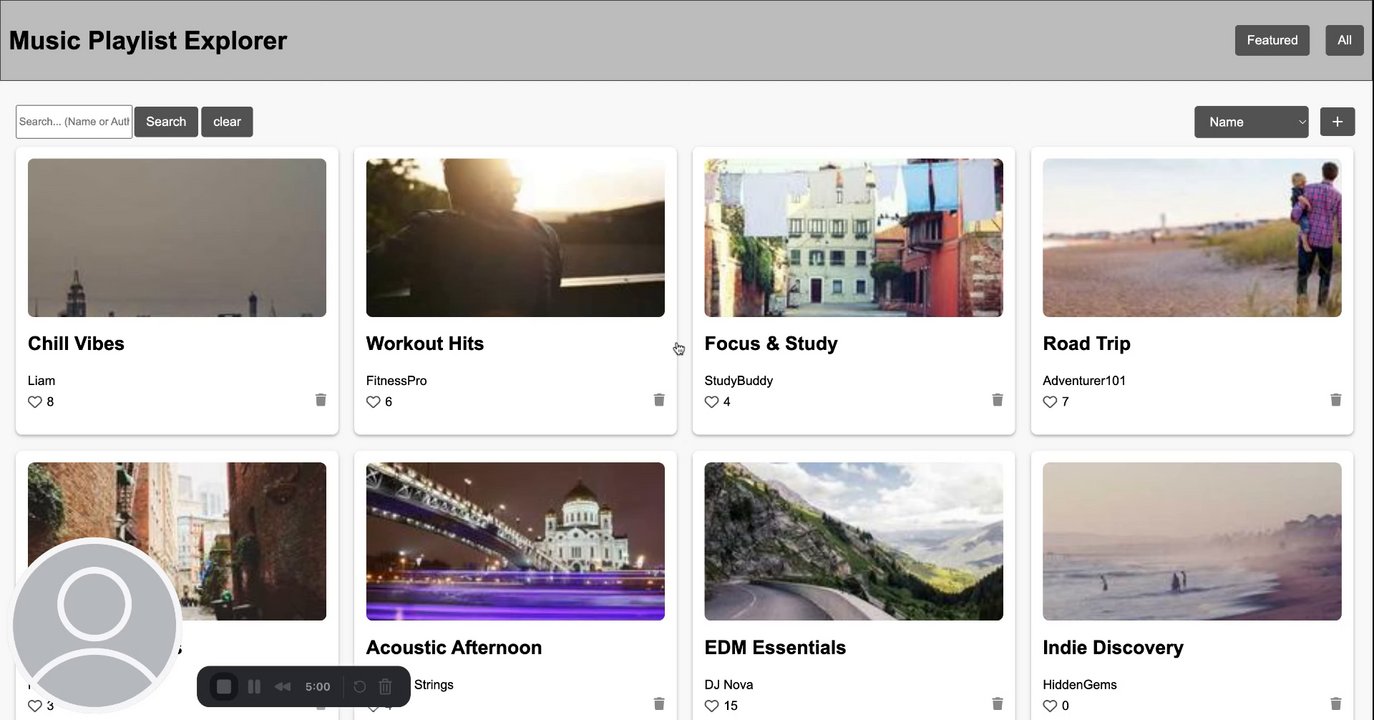Discard the recording using the toolbar trash icon

point(385,687)
